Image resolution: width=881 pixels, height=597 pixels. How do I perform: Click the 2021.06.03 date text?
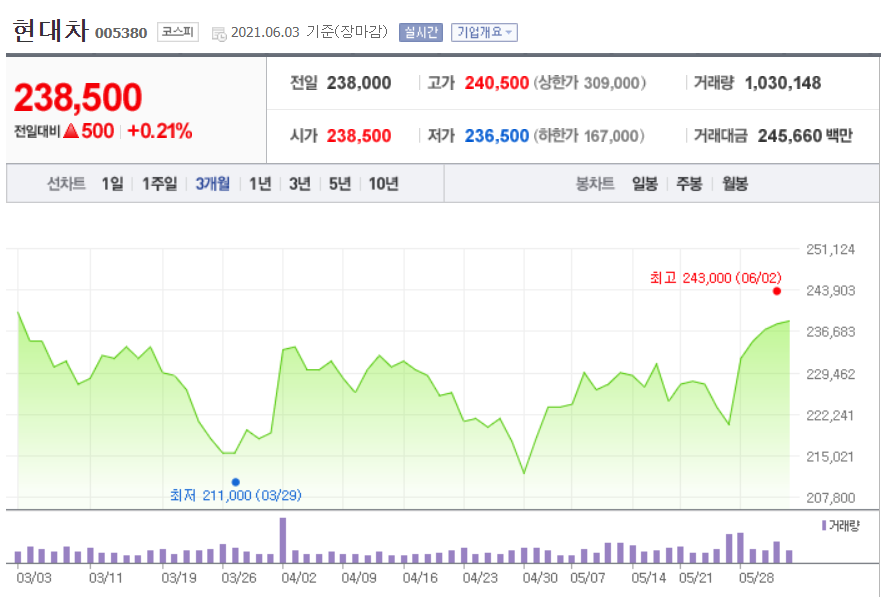click(x=265, y=32)
